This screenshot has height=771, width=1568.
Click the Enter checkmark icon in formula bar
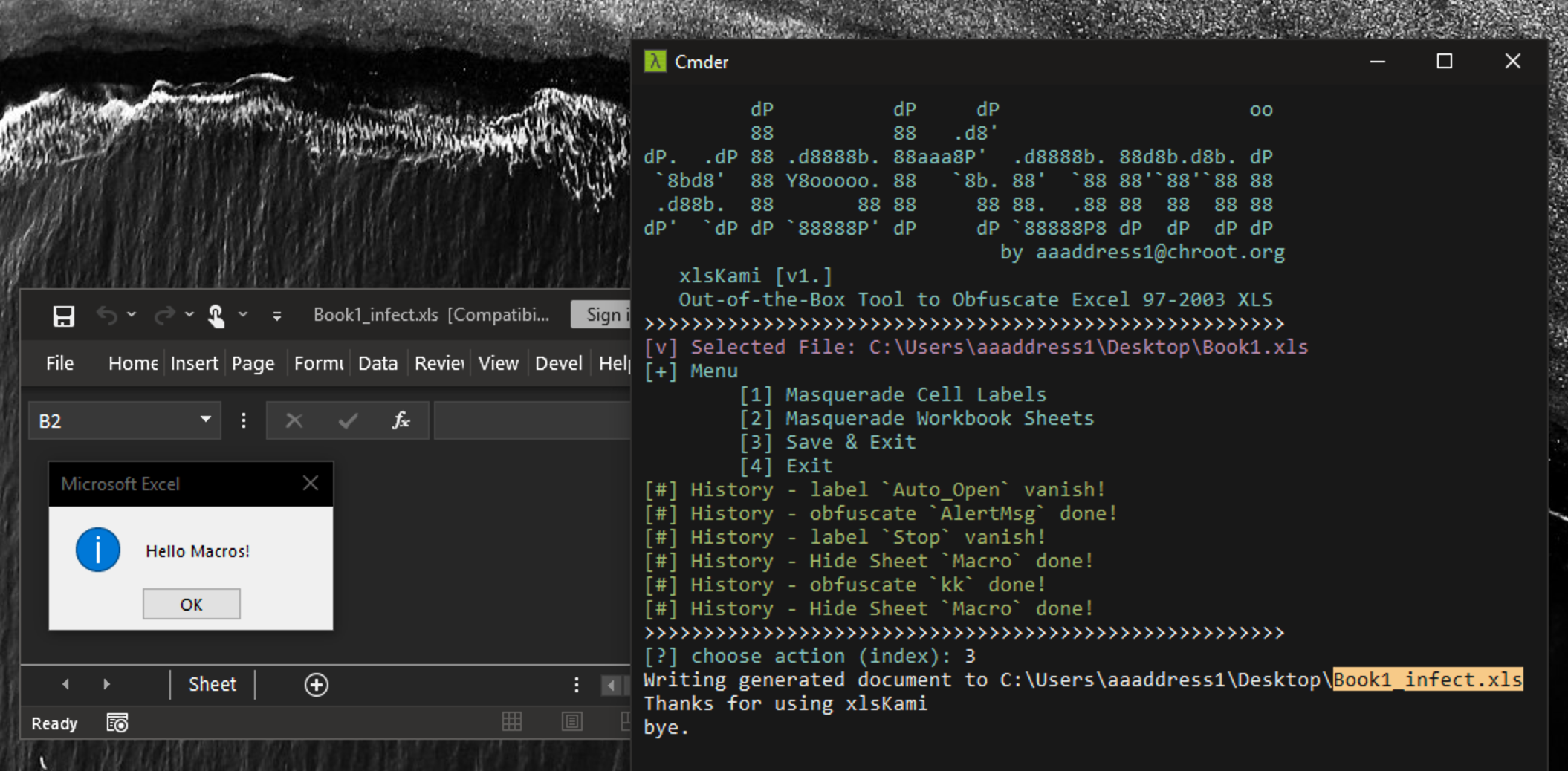coord(347,421)
